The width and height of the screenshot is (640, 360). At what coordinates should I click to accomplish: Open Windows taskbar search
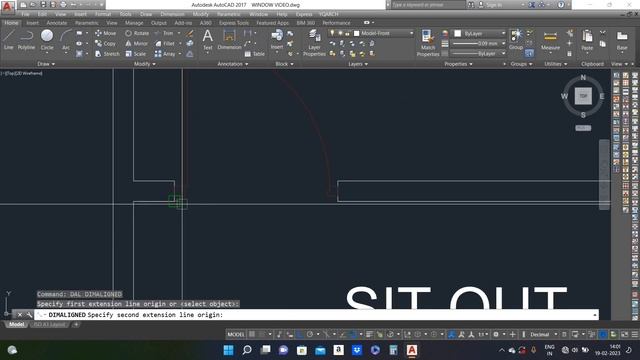pyautogui.click(x=247, y=350)
